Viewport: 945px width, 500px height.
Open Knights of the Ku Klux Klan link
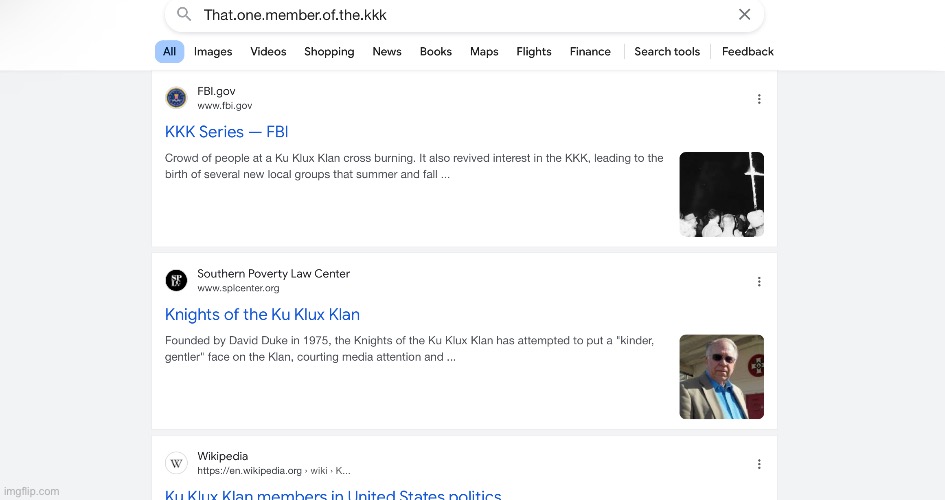[262, 314]
